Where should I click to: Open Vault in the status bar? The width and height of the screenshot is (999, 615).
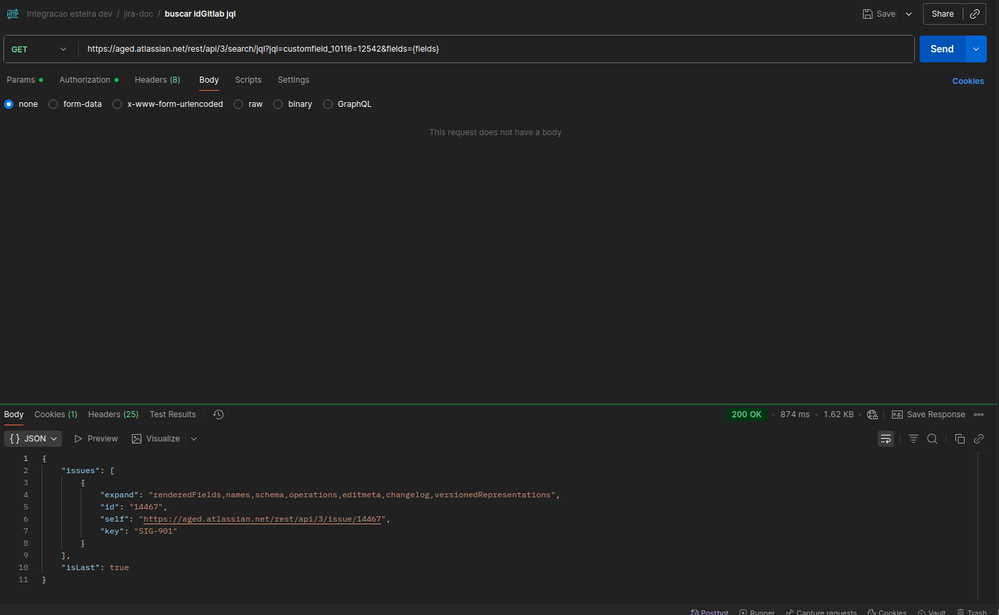click(931, 612)
